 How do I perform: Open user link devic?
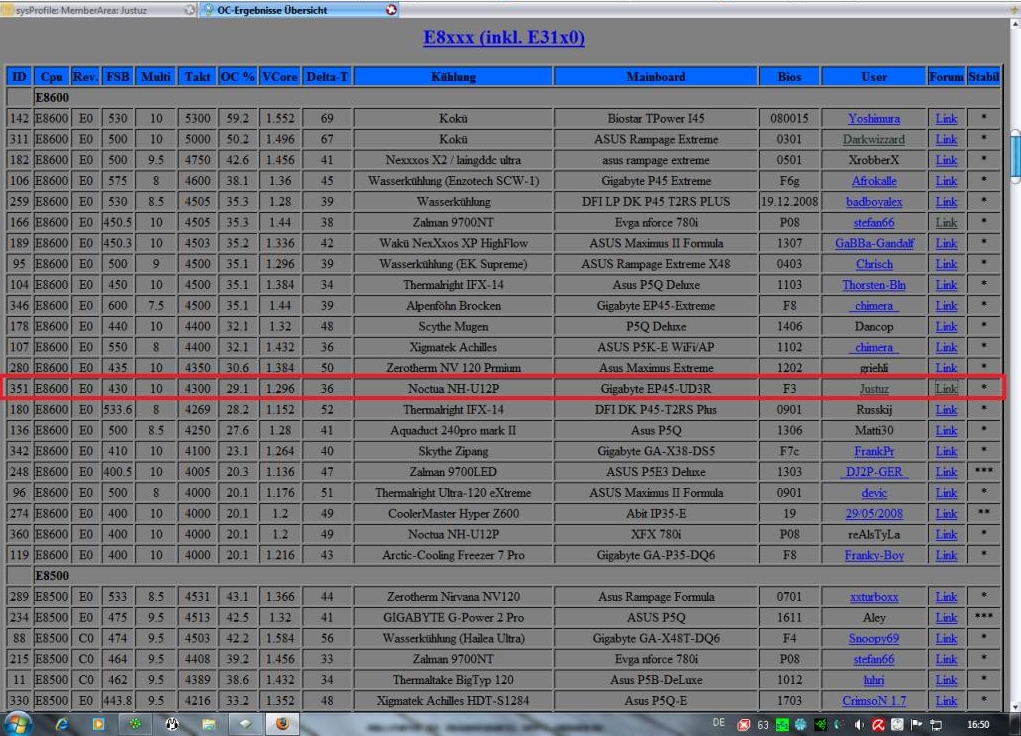click(874, 493)
